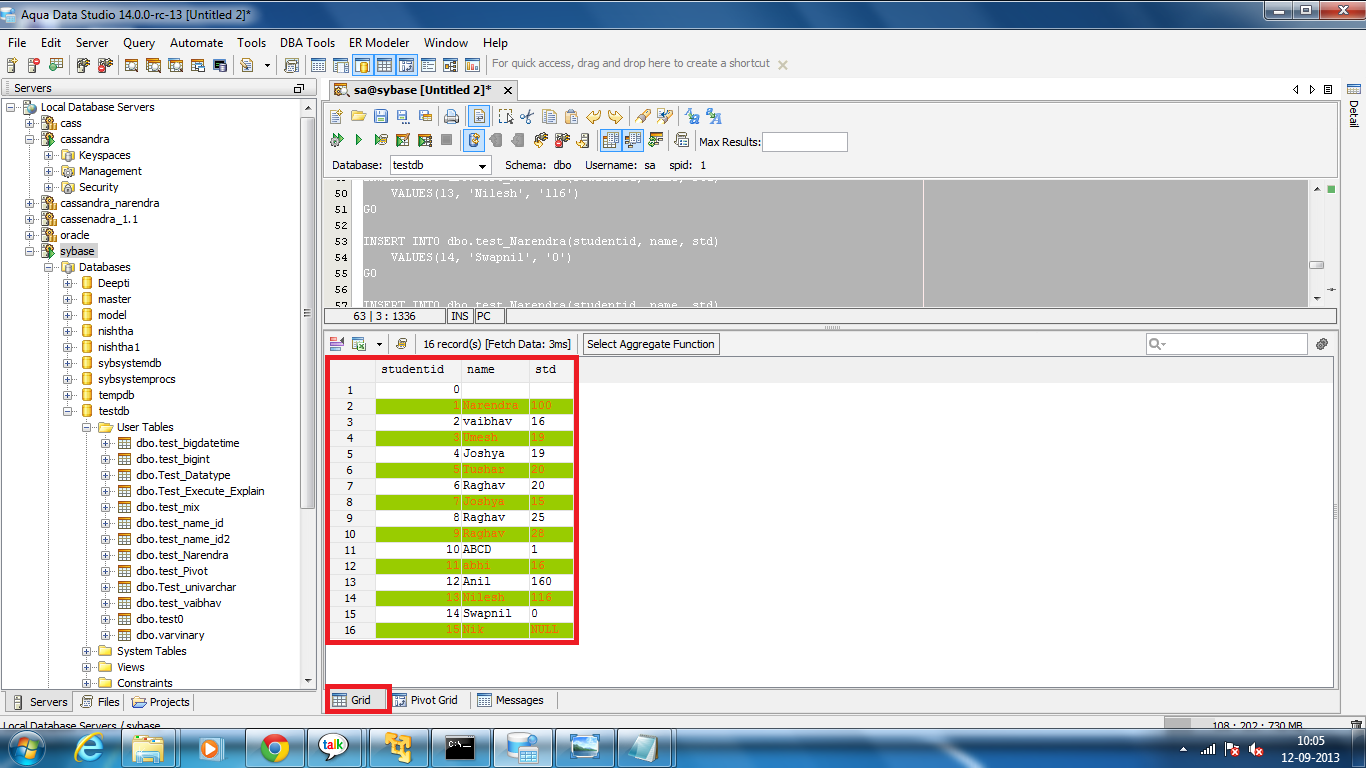The height and width of the screenshot is (768, 1366).
Task: Click the Export to Excel icon in results toolbar
Action: pyautogui.click(x=358, y=344)
